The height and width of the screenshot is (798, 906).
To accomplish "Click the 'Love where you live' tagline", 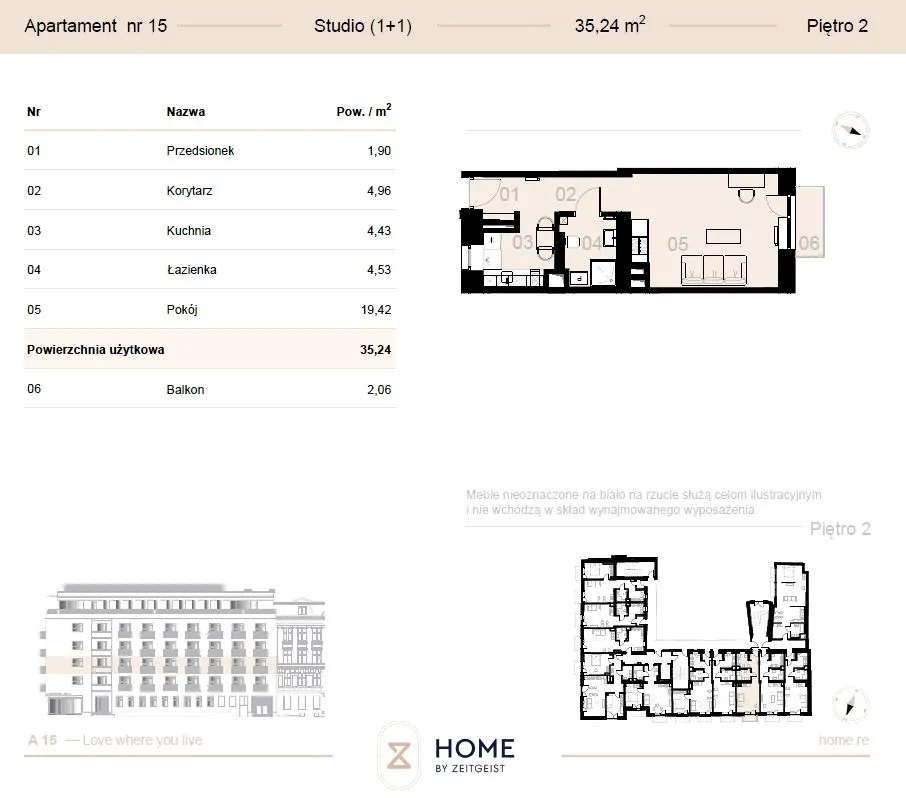I will [142, 740].
